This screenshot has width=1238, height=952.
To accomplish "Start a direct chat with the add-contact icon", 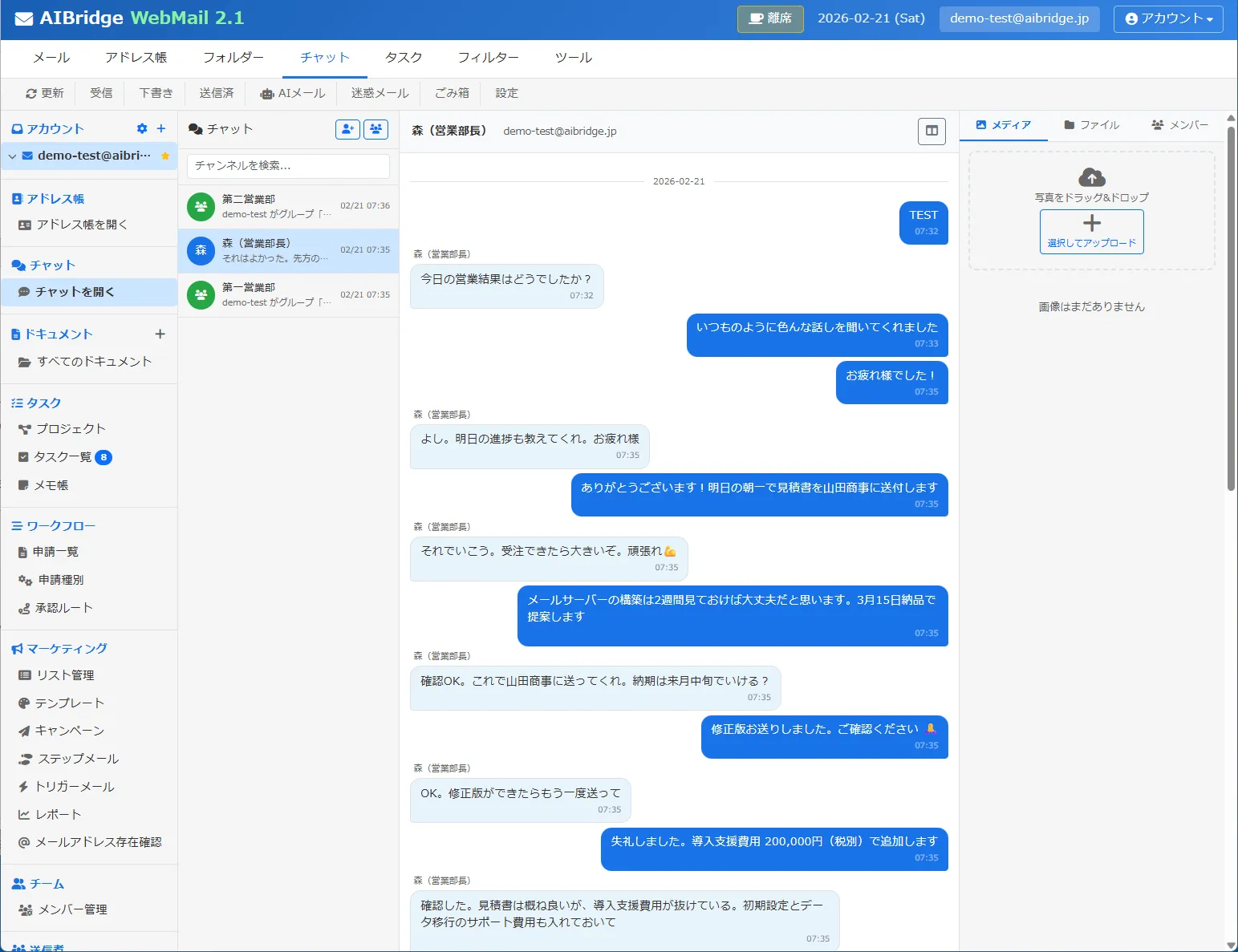I will pos(347,129).
